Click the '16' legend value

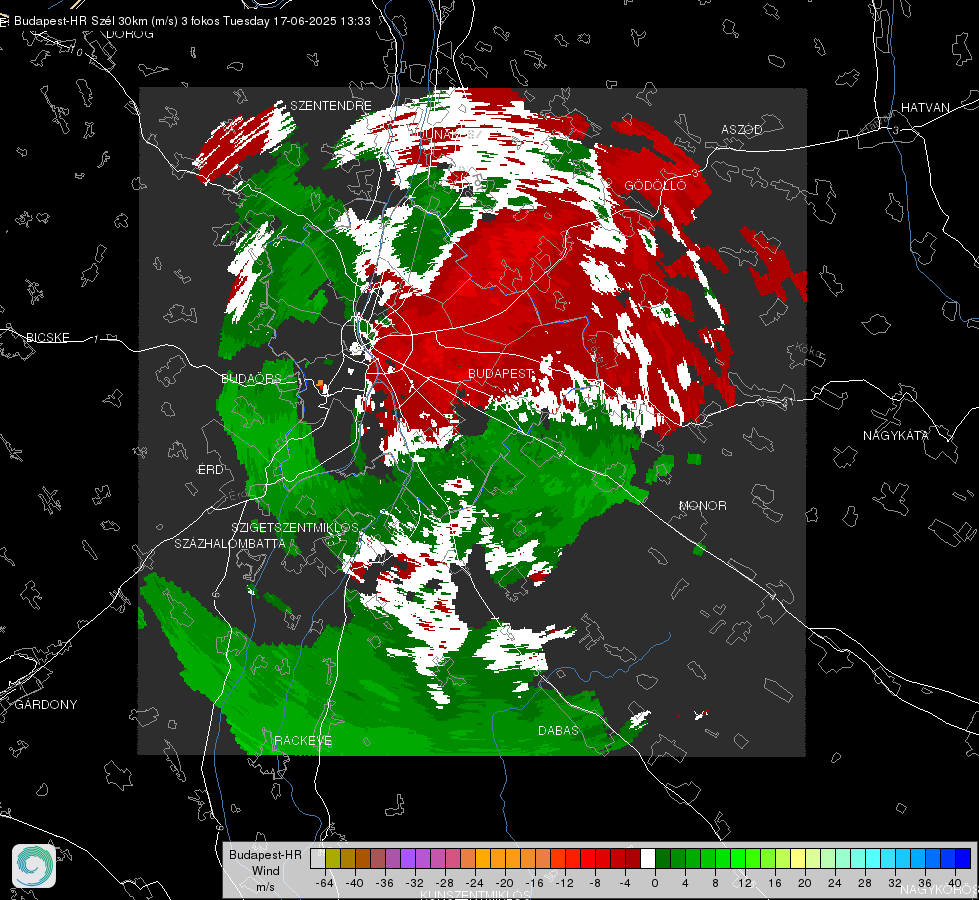(775, 883)
